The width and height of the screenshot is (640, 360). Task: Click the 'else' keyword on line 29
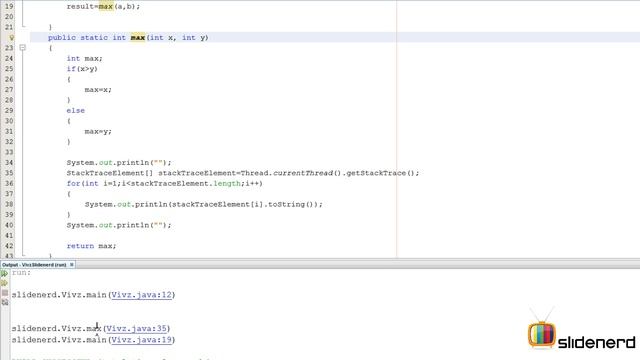point(76,111)
